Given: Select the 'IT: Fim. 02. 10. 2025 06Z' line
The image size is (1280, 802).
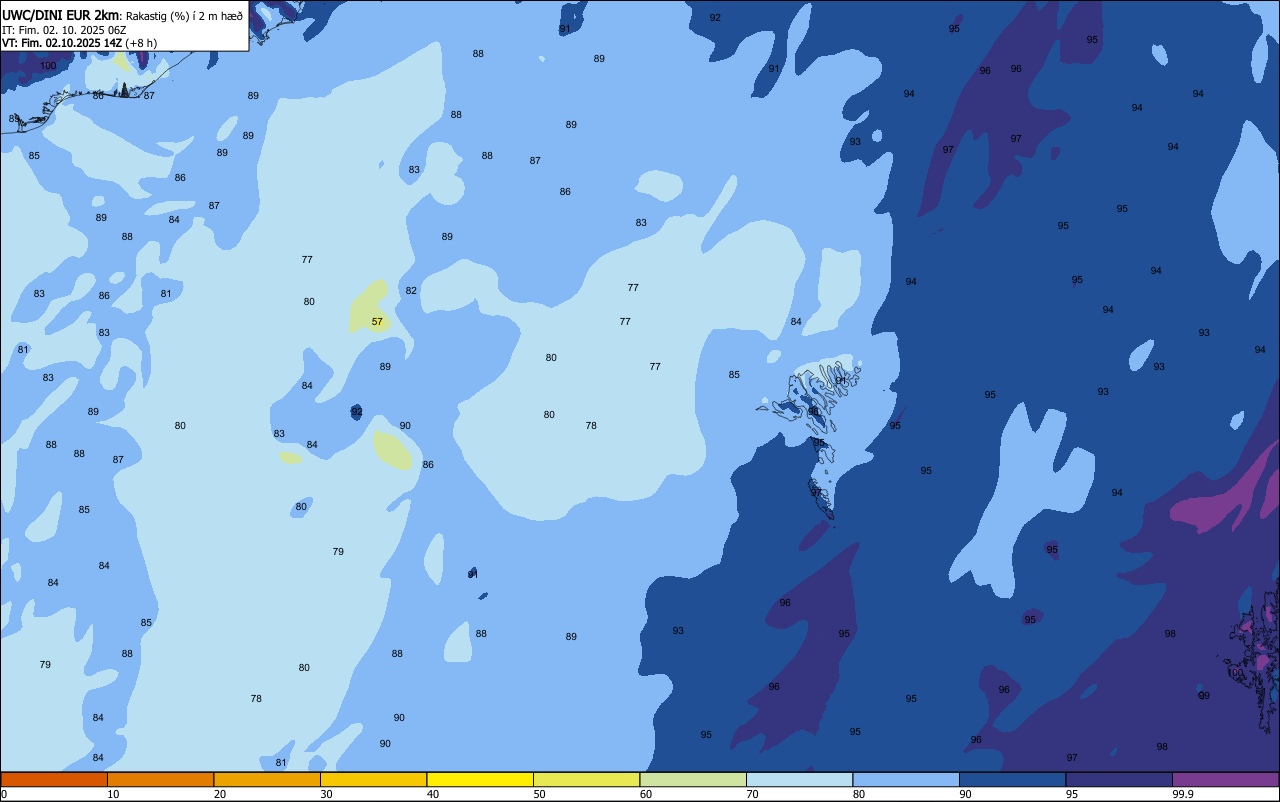Looking at the screenshot, I should point(64,30).
